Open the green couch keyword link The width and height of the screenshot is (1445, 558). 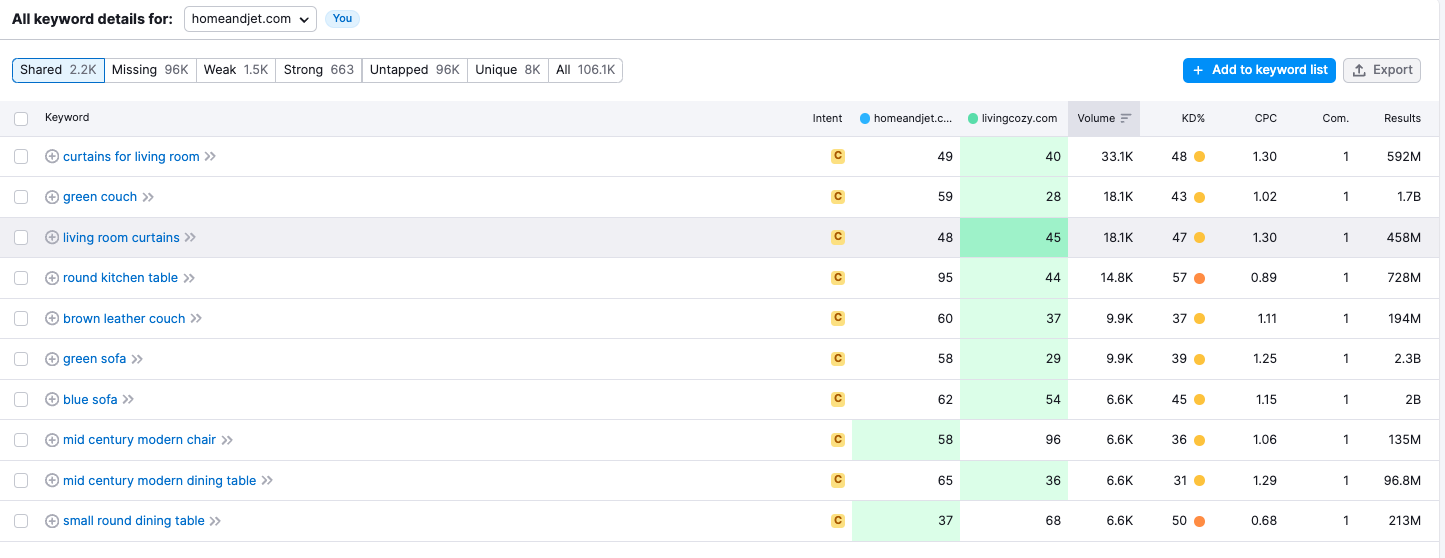pyautogui.click(x=100, y=197)
